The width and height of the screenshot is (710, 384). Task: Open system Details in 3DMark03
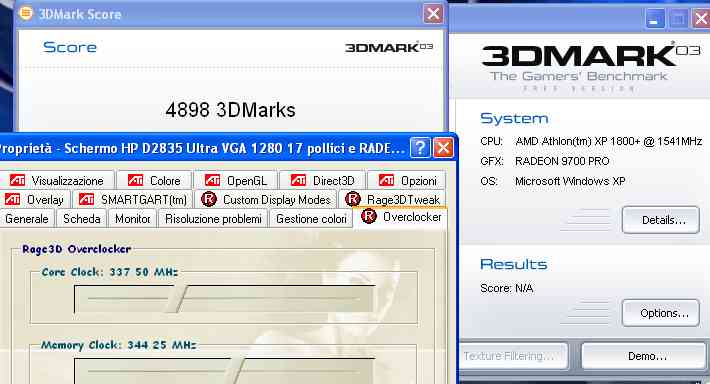pyautogui.click(x=661, y=220)
